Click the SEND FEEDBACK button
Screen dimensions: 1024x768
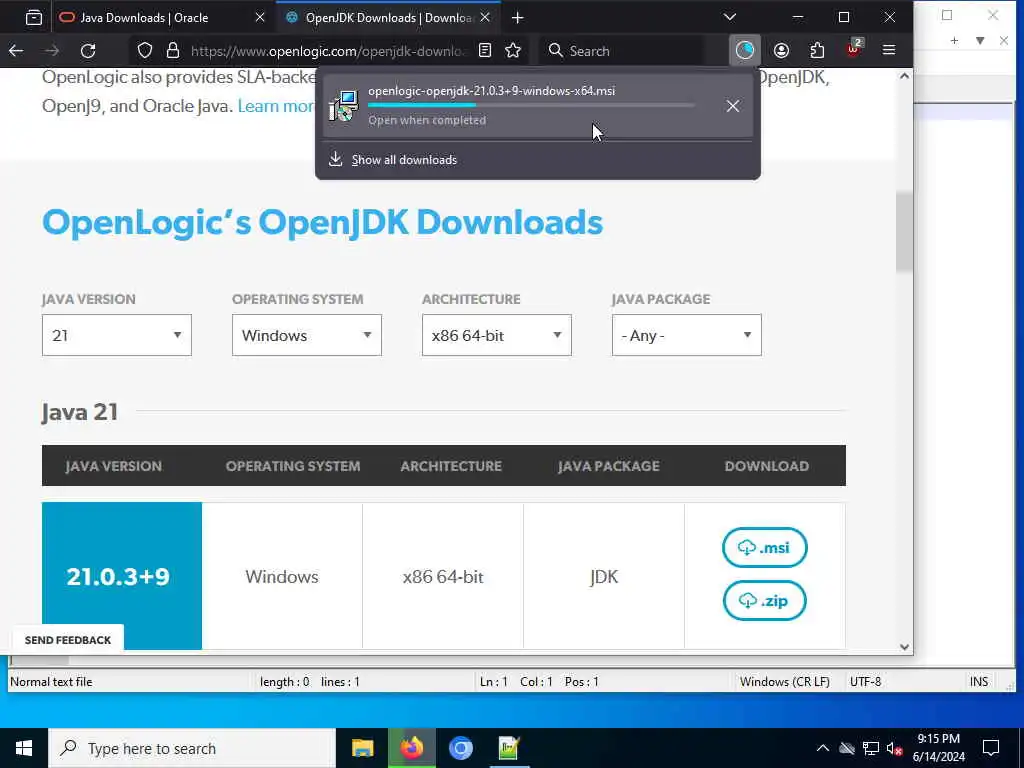[68, 640]
